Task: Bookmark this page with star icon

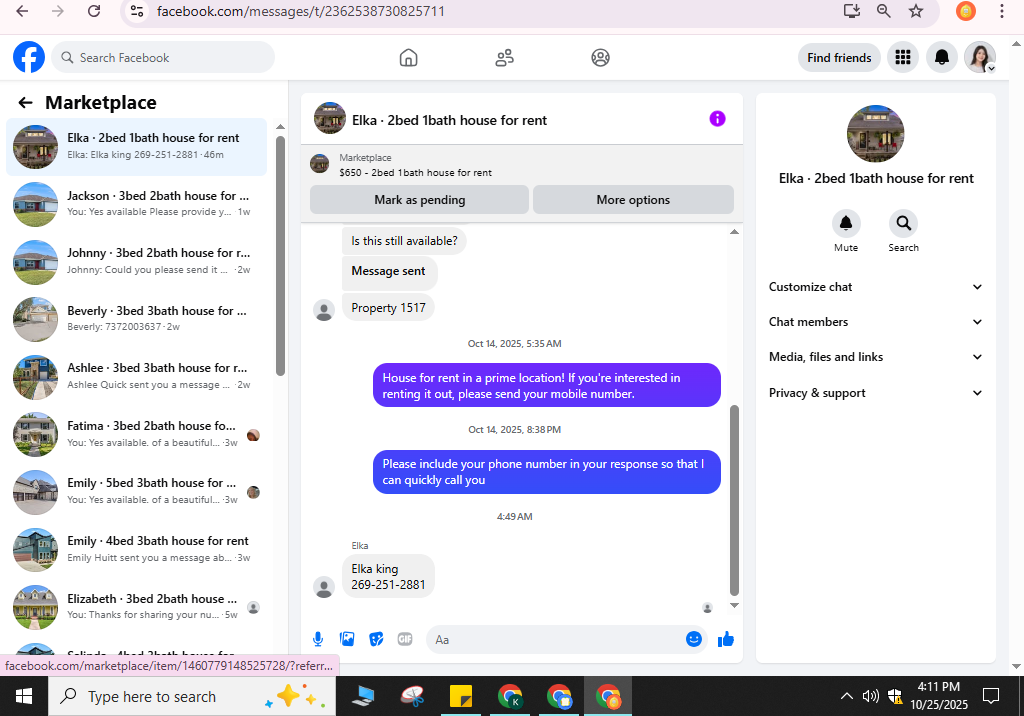Action: pos(916,11)
